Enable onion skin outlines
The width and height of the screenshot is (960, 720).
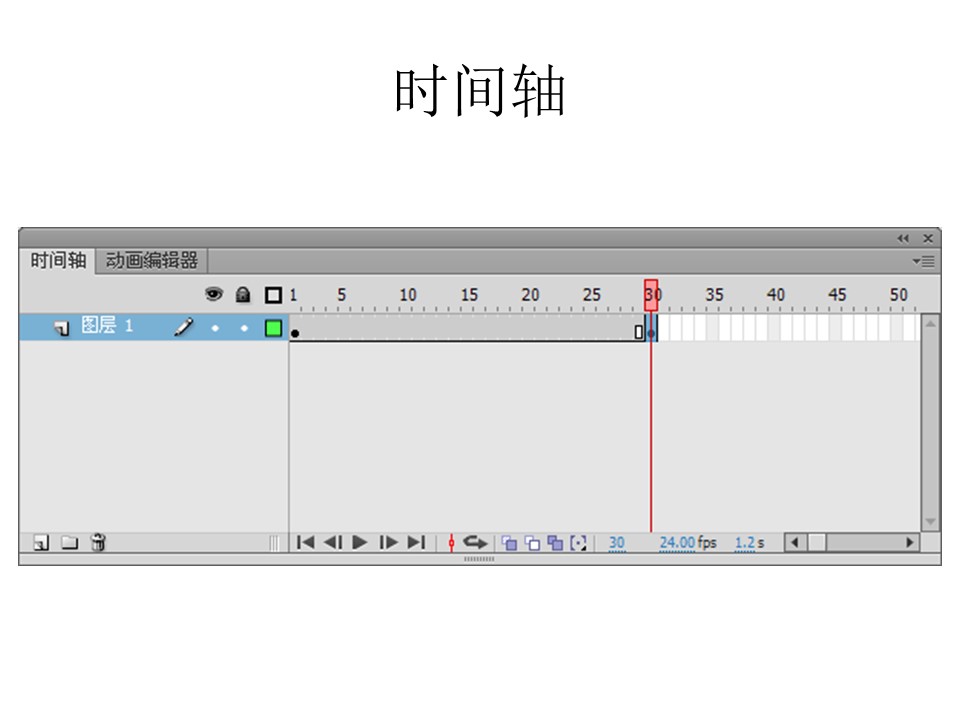(532, 543)
